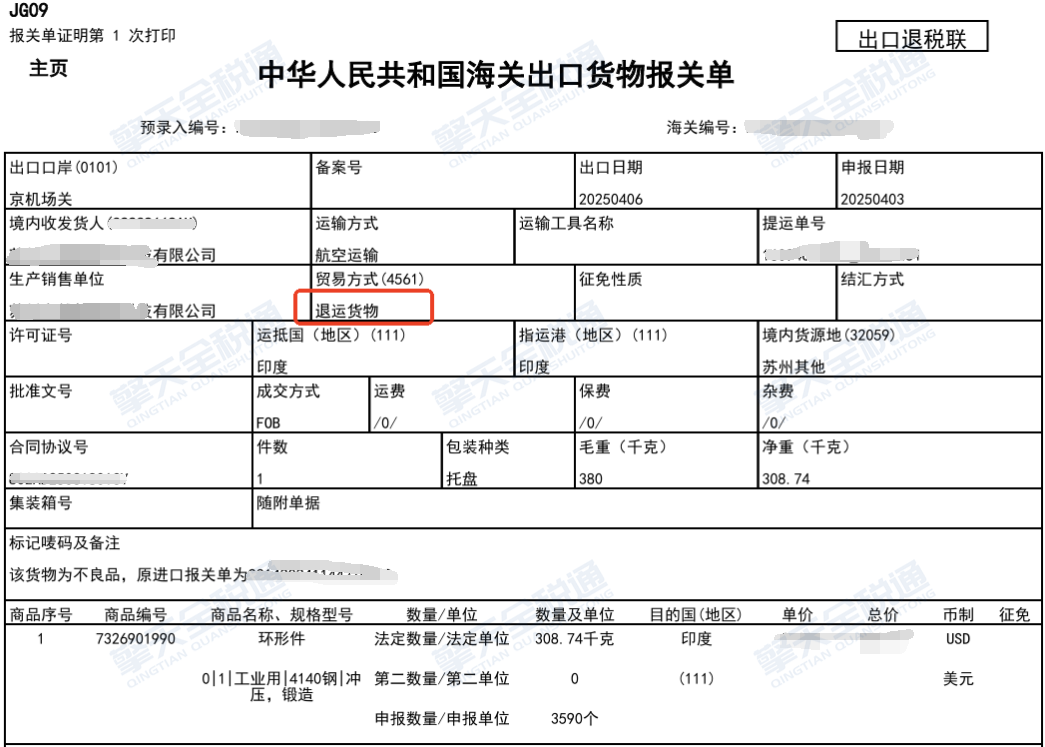Click the gross weight value 380
This screenshot has width=1045, height=747.
[591, 479]
